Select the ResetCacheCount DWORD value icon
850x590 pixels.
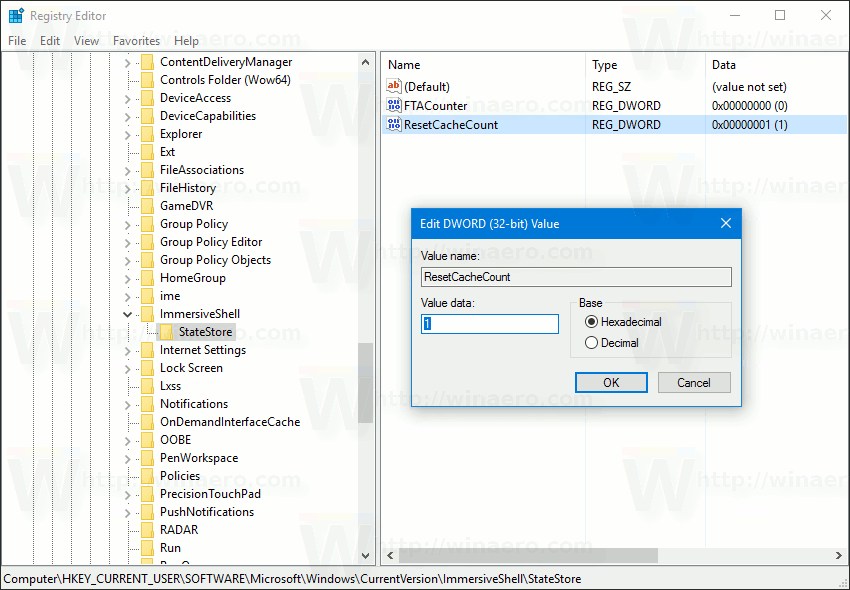(x=394, y=124)
